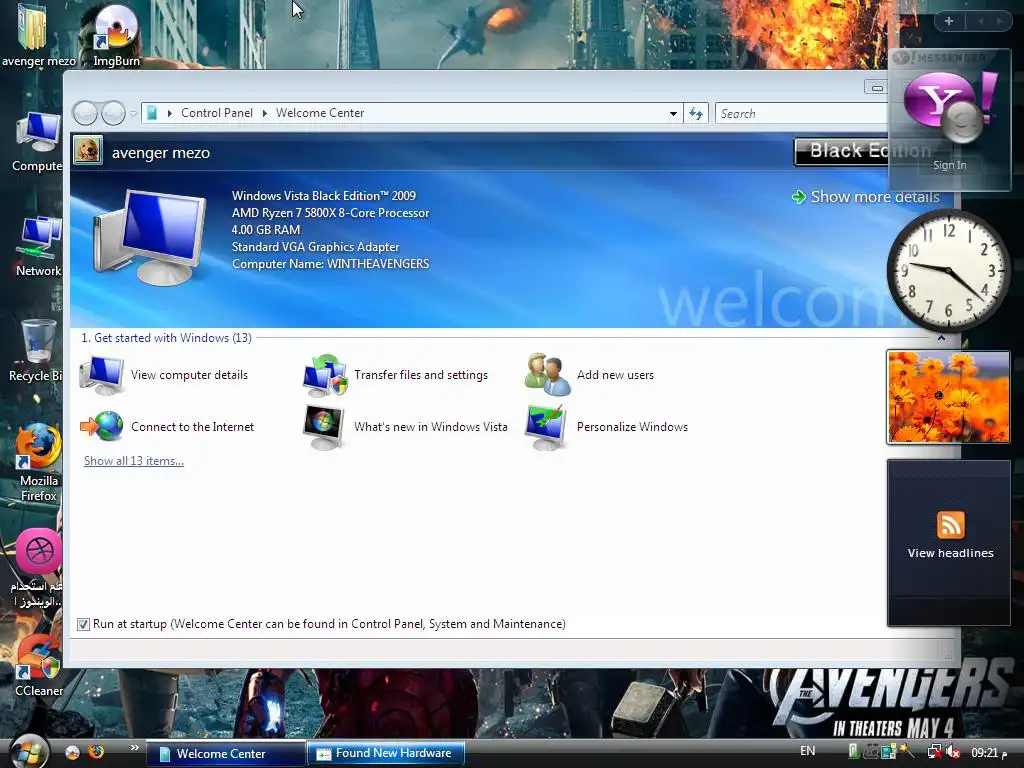Click the Search input field
Screen dimensions: 1024x768
[802, 114]
